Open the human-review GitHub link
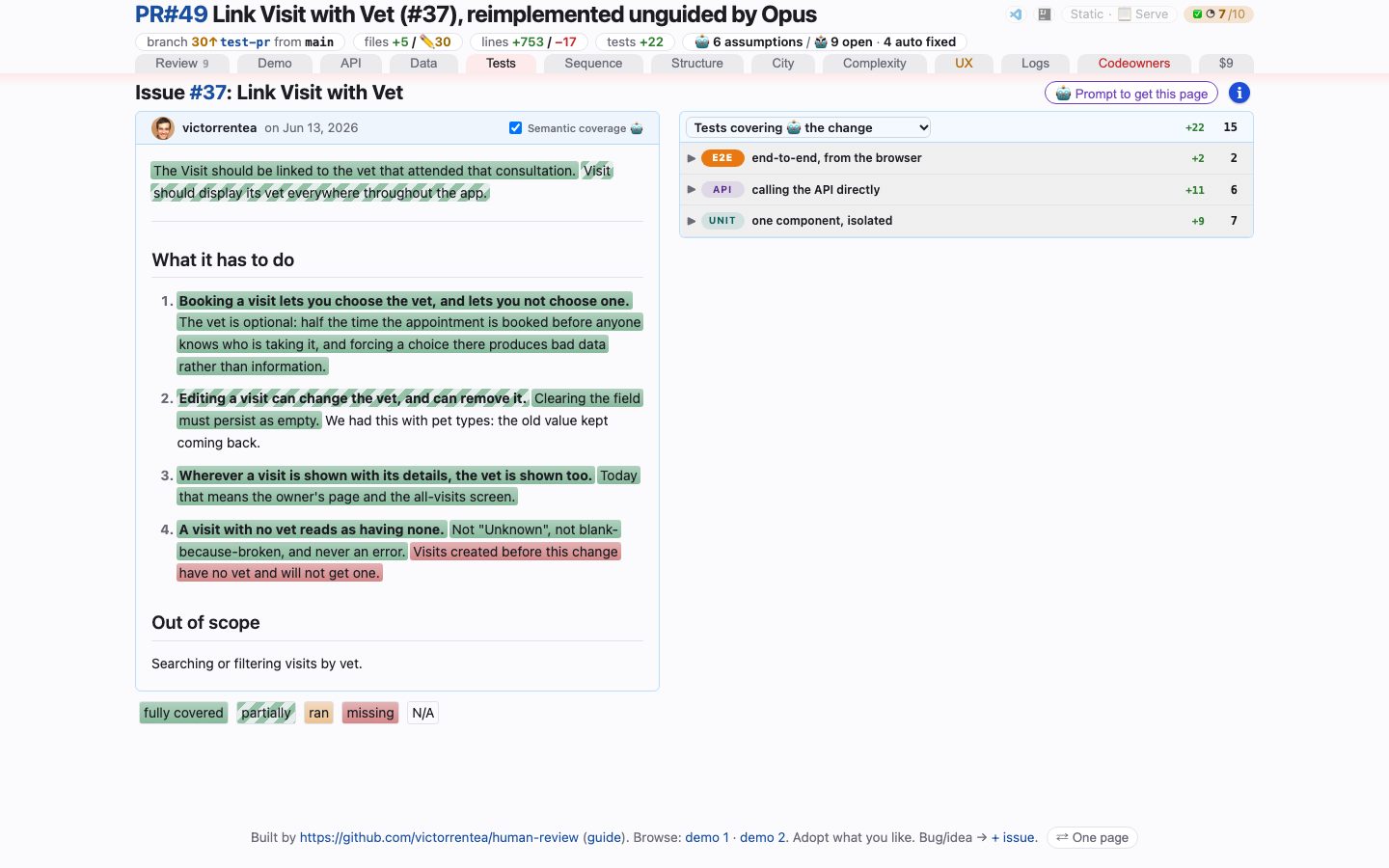The image size is (1389, 868). (x=439, y=837)
